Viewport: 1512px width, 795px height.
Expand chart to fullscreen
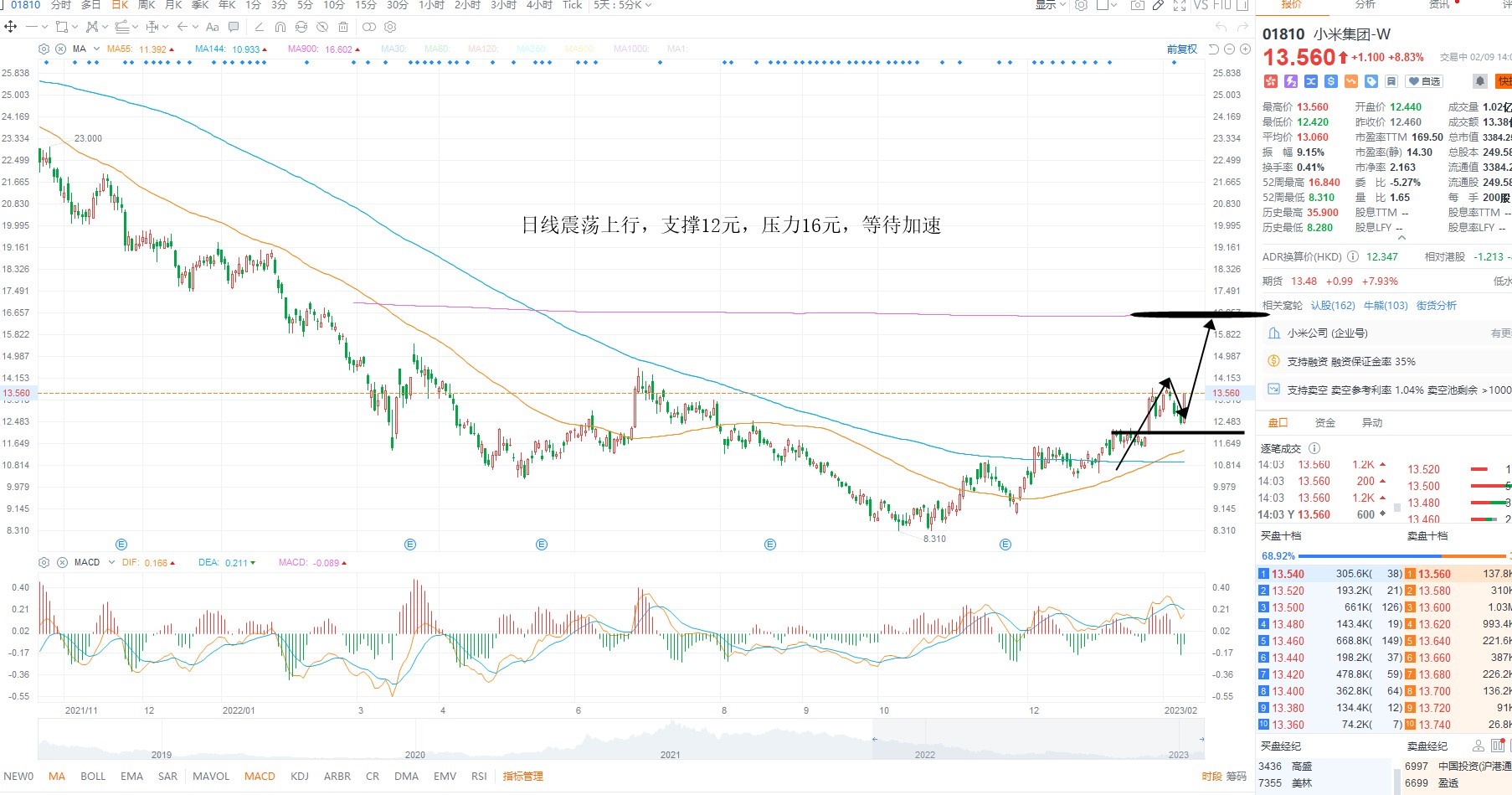click(1180, 5)
